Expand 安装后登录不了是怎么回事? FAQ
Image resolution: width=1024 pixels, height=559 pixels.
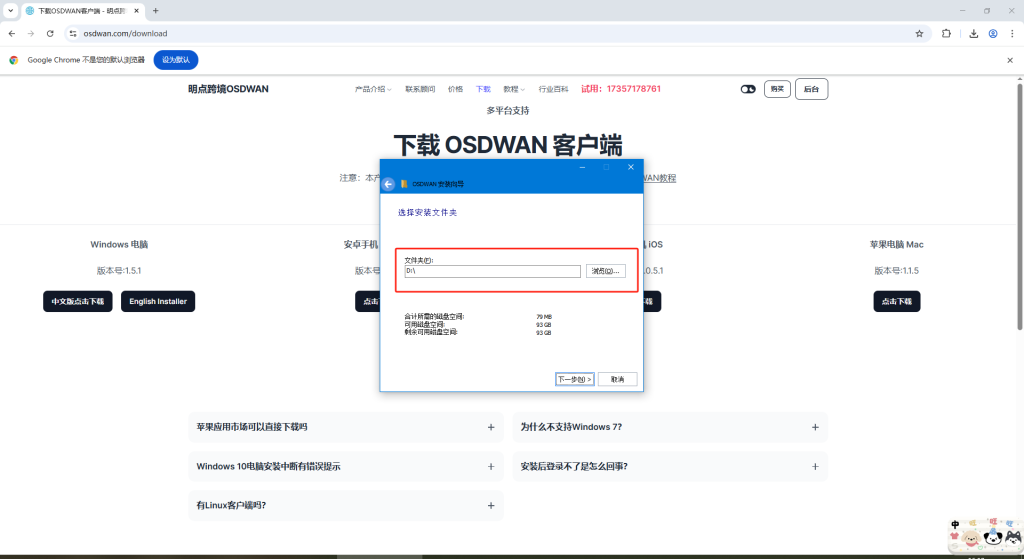[670, 466]
